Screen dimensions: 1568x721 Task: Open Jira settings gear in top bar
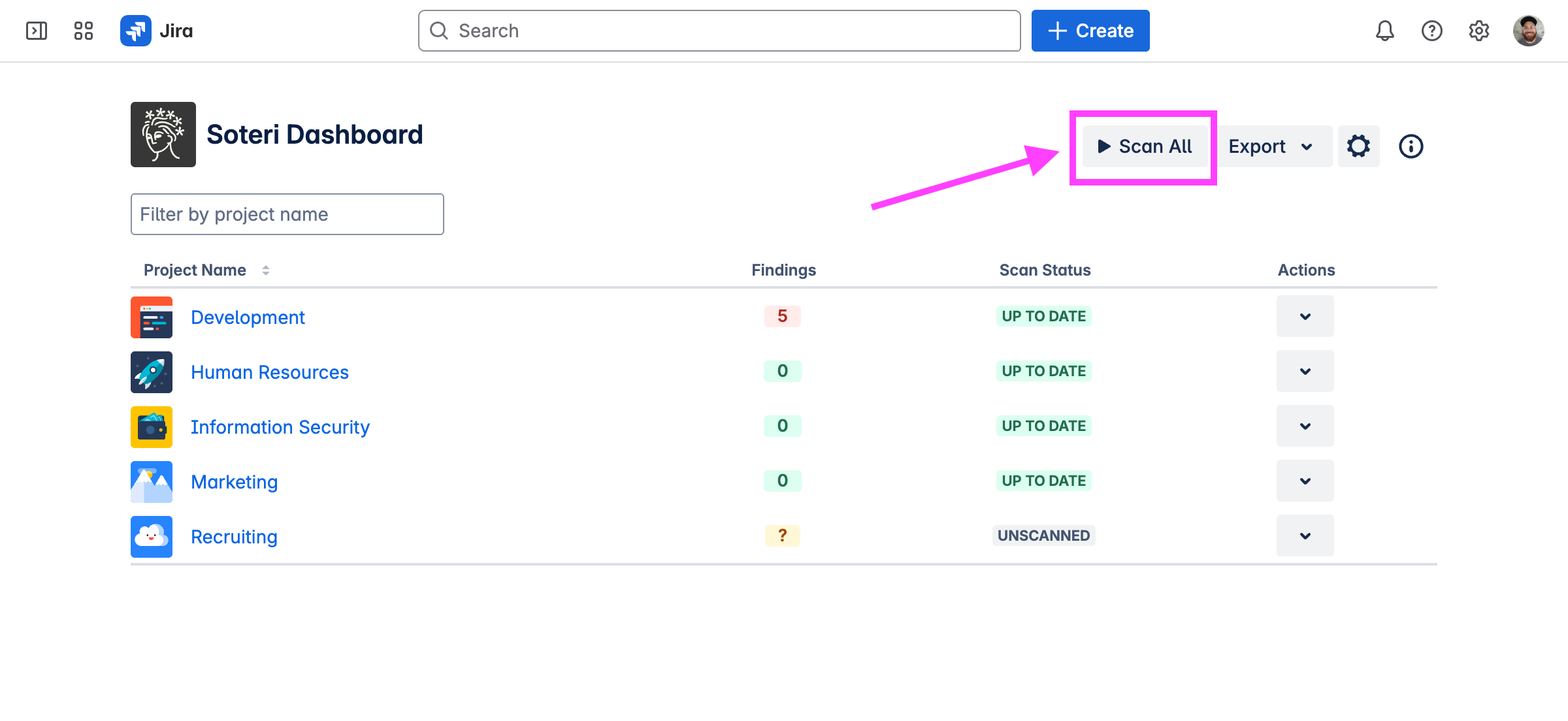pyautogui.click(x=1478, y=31)
